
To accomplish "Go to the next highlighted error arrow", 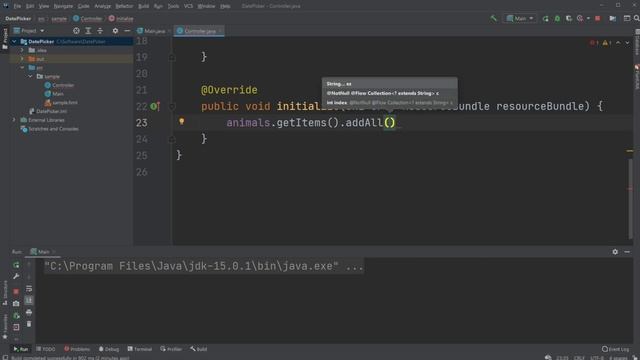I will coord(627,43).
